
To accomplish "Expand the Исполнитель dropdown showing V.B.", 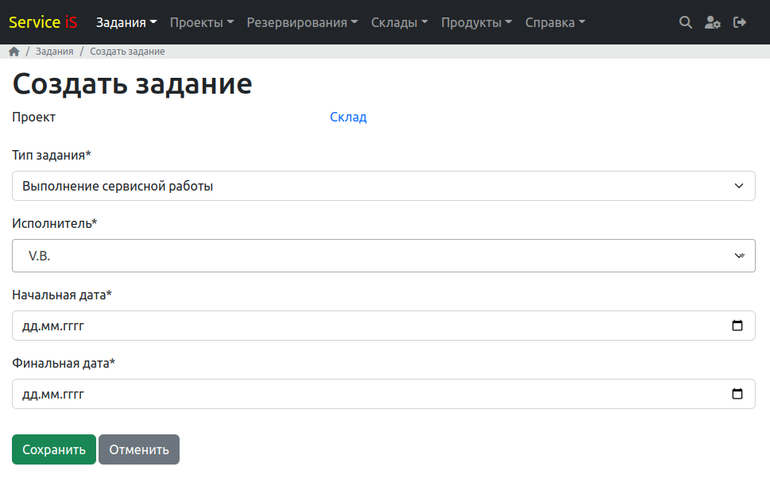I will (384, 256).
